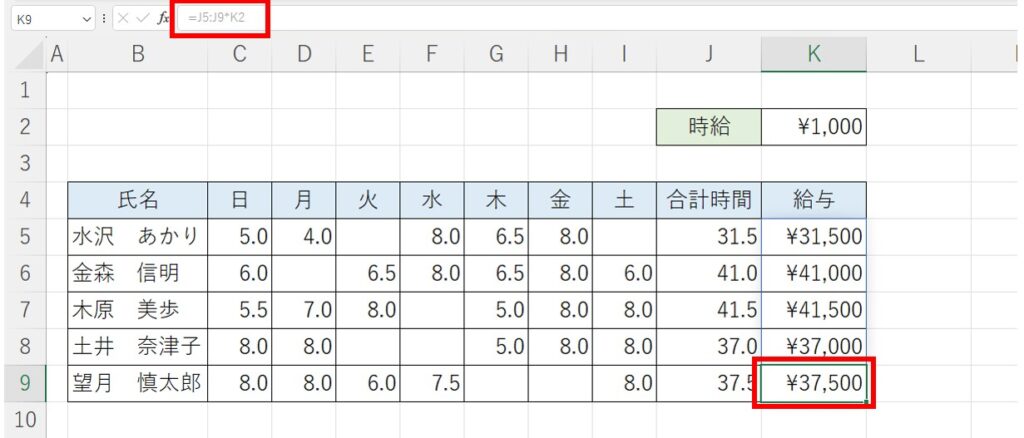Select the name cell 望月 慎太郎
1024x438 pixels.
138,384
